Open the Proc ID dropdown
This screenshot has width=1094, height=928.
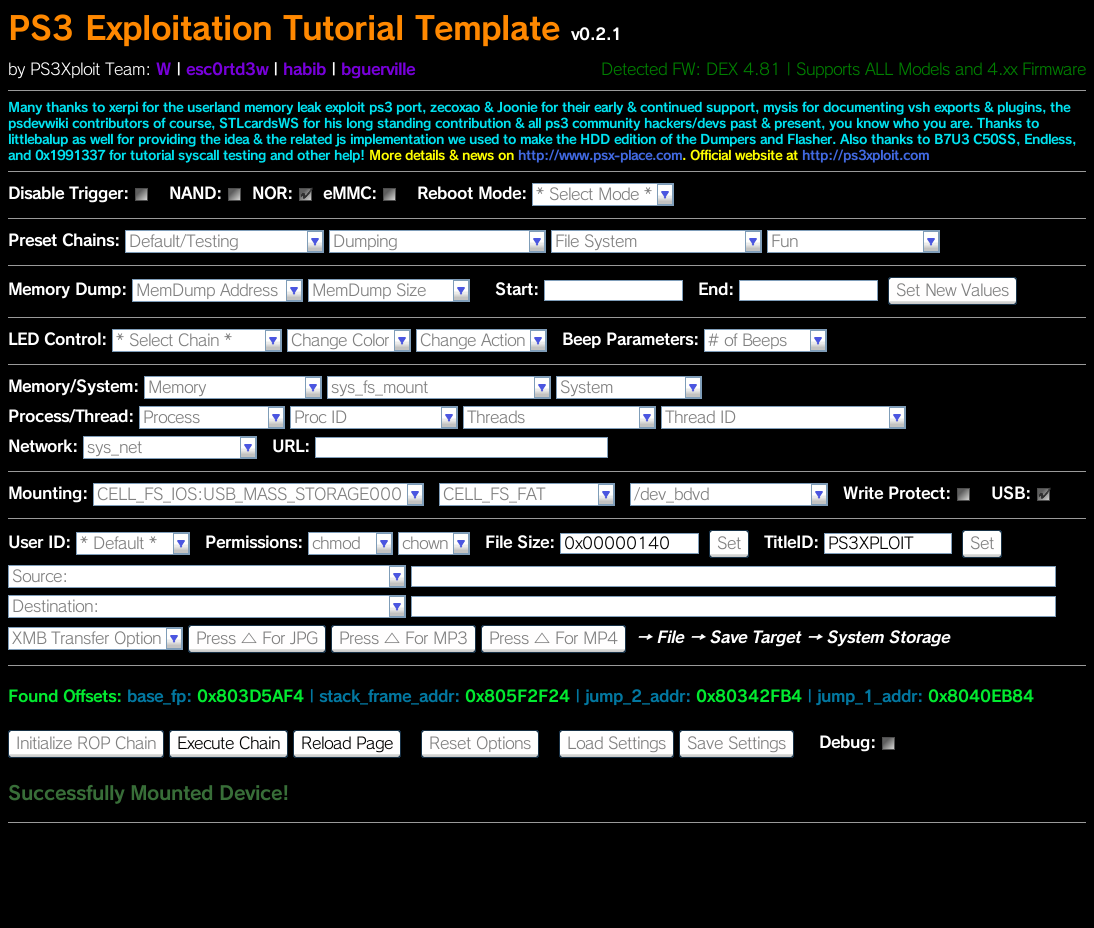(374, 417)
